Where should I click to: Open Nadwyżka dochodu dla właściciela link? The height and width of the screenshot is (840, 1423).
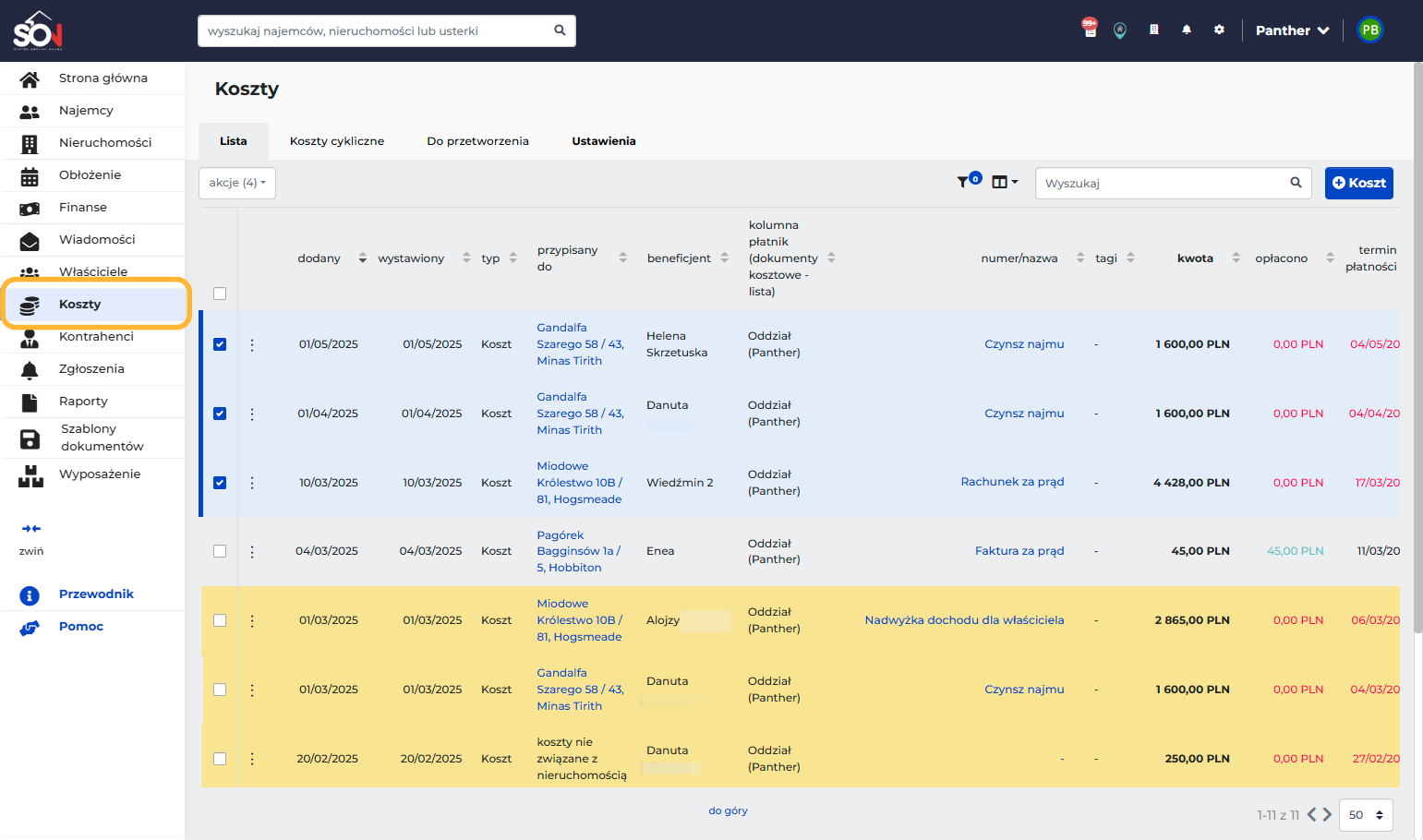pyautogui.click(x=964, y=620)
